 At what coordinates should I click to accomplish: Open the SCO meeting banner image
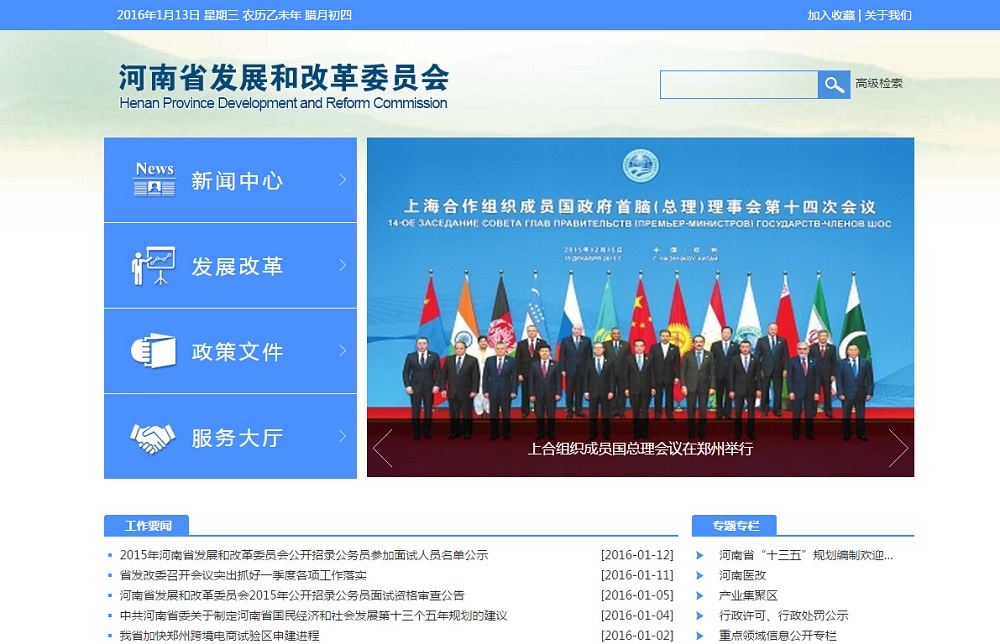coord(640,307)
